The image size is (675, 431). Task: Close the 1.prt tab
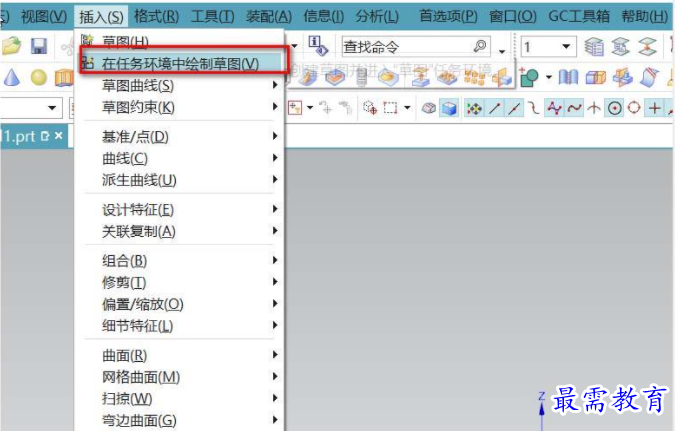[x=59, y=136]
